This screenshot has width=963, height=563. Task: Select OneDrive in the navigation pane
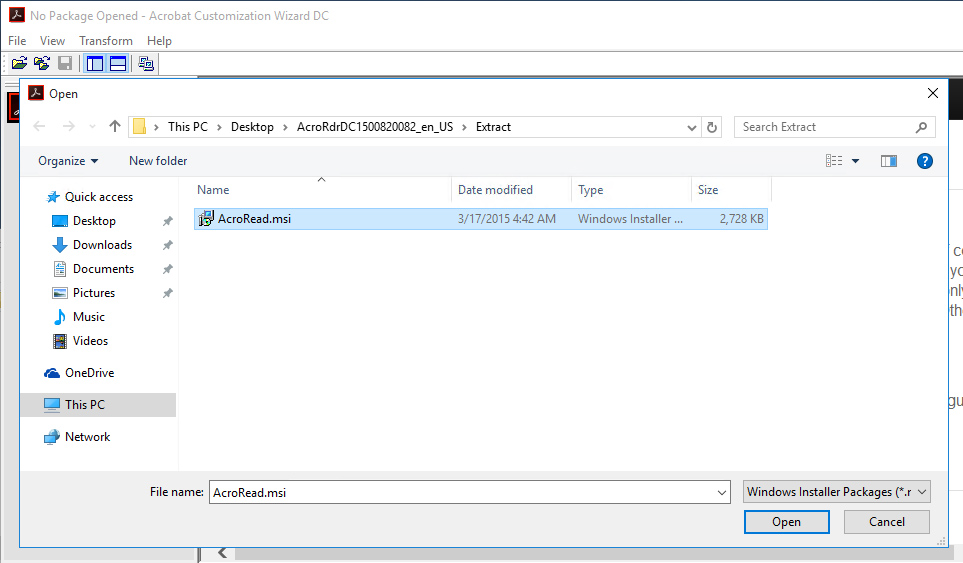[x=89, y=373]
